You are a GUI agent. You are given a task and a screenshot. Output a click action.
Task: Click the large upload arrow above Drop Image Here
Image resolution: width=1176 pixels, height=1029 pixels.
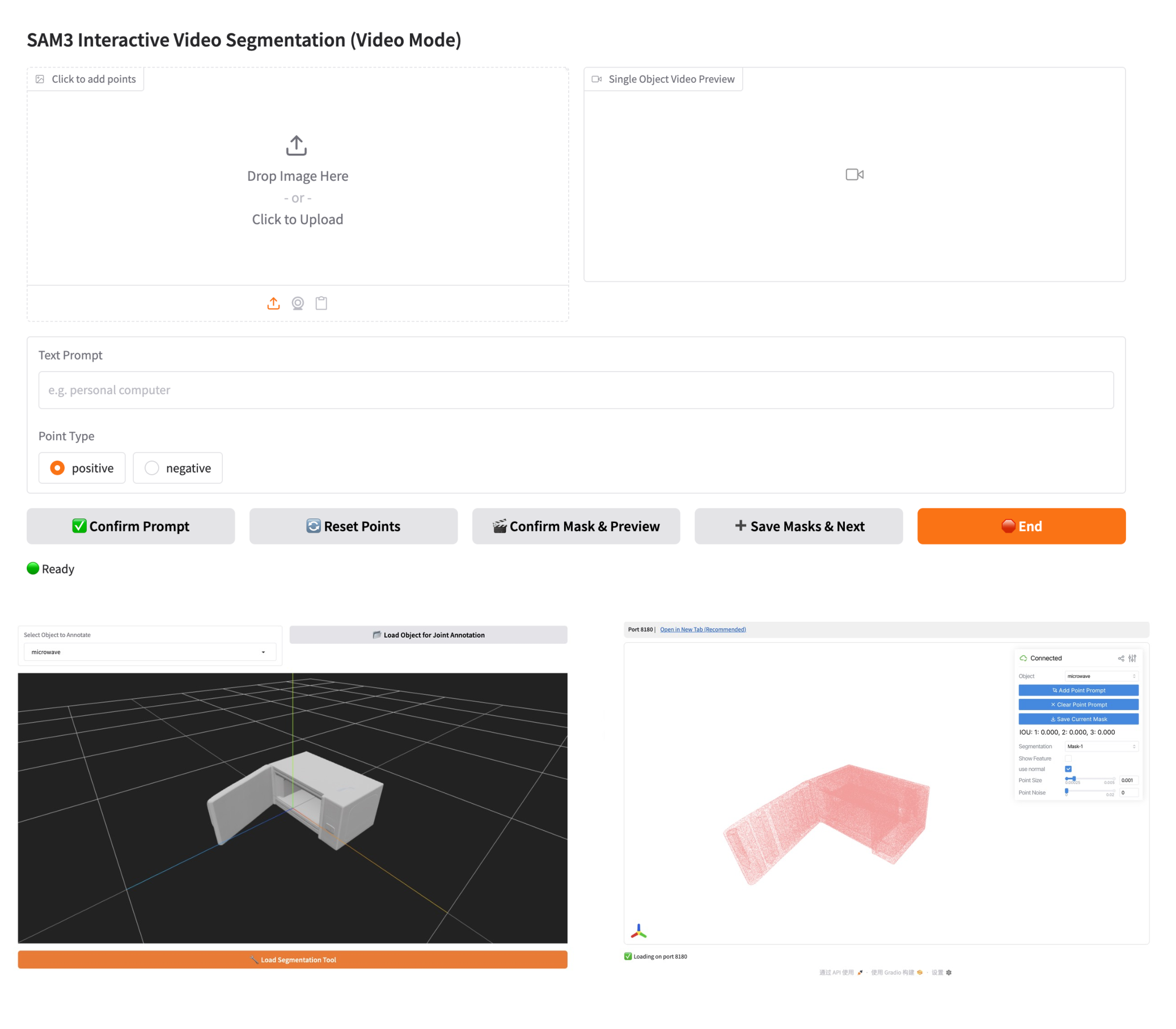point(297,146)
